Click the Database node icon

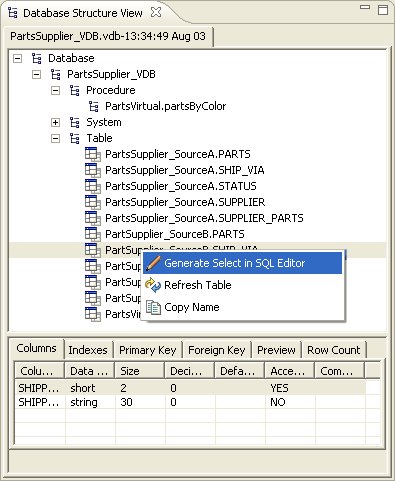tap(36, 58)
